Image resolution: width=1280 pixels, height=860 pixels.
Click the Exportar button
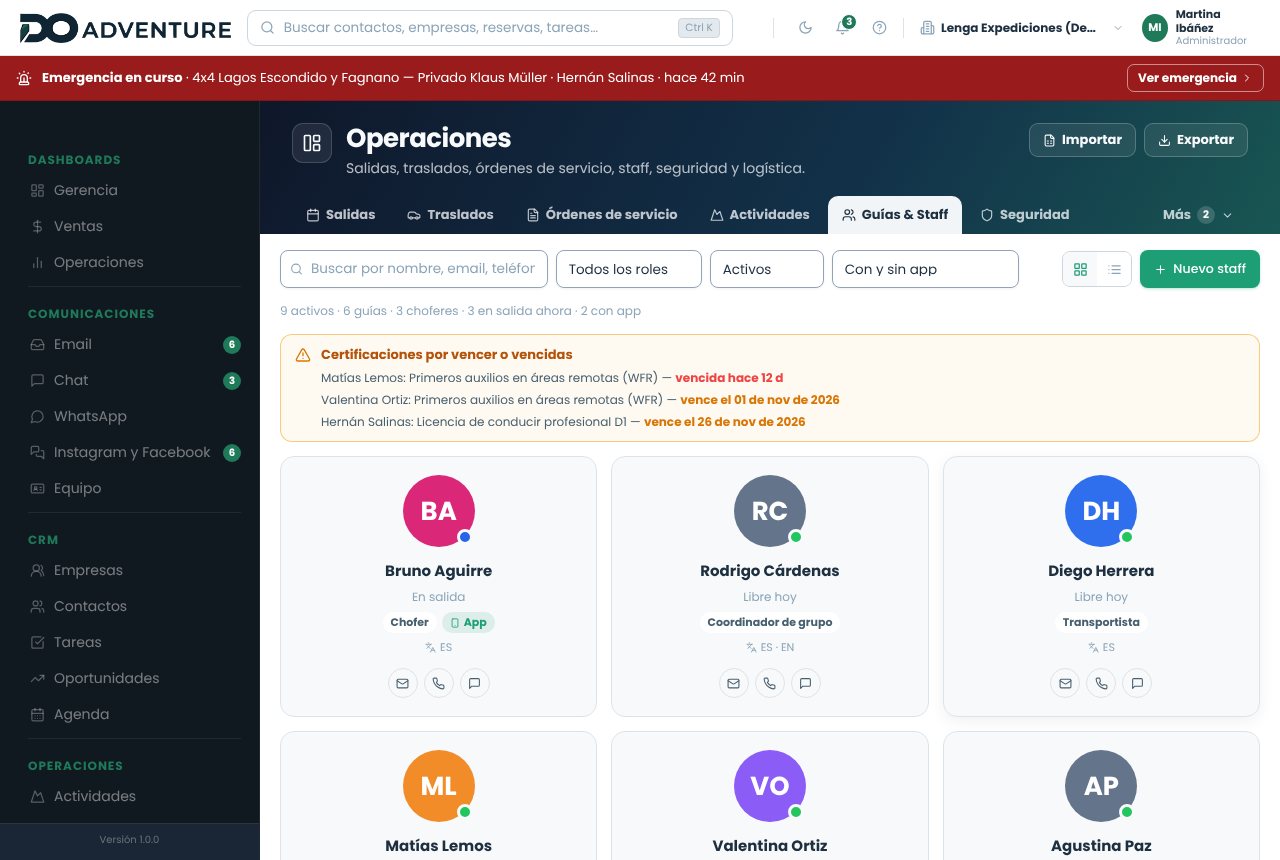point(1196,140)
